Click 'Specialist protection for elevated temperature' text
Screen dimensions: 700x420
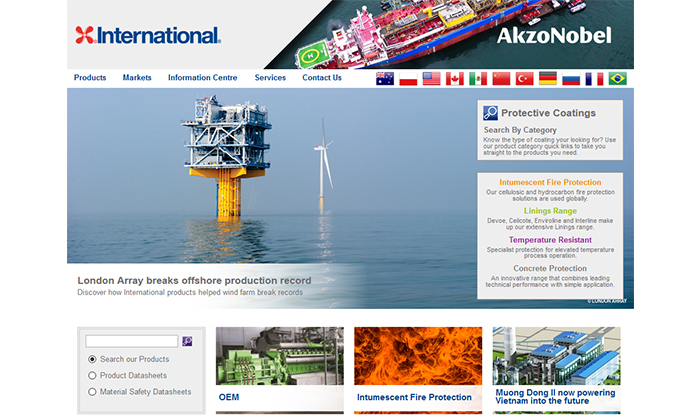pyautogui.click(x=550, y=253)
